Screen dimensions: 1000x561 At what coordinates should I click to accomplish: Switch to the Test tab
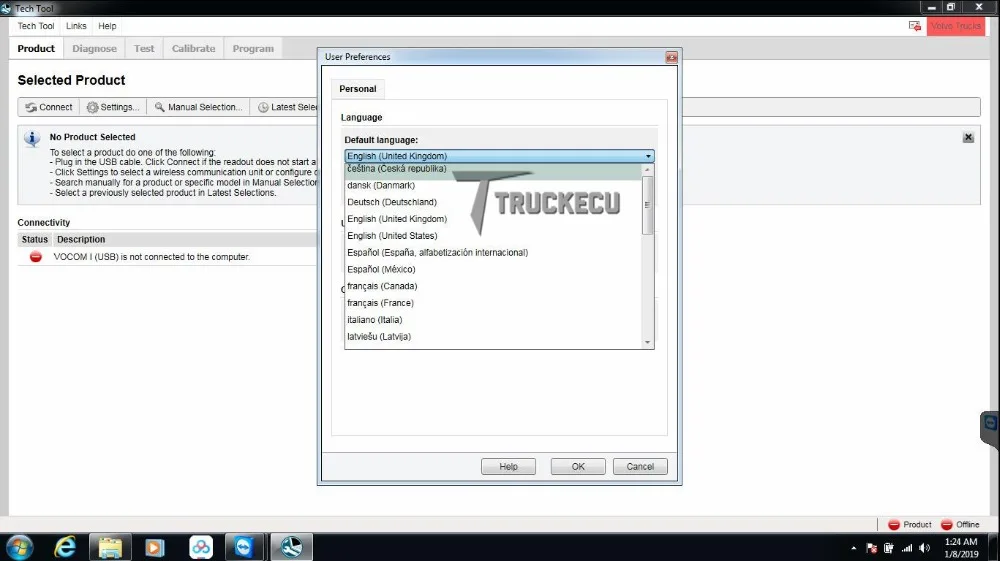[x=144, y=48]
